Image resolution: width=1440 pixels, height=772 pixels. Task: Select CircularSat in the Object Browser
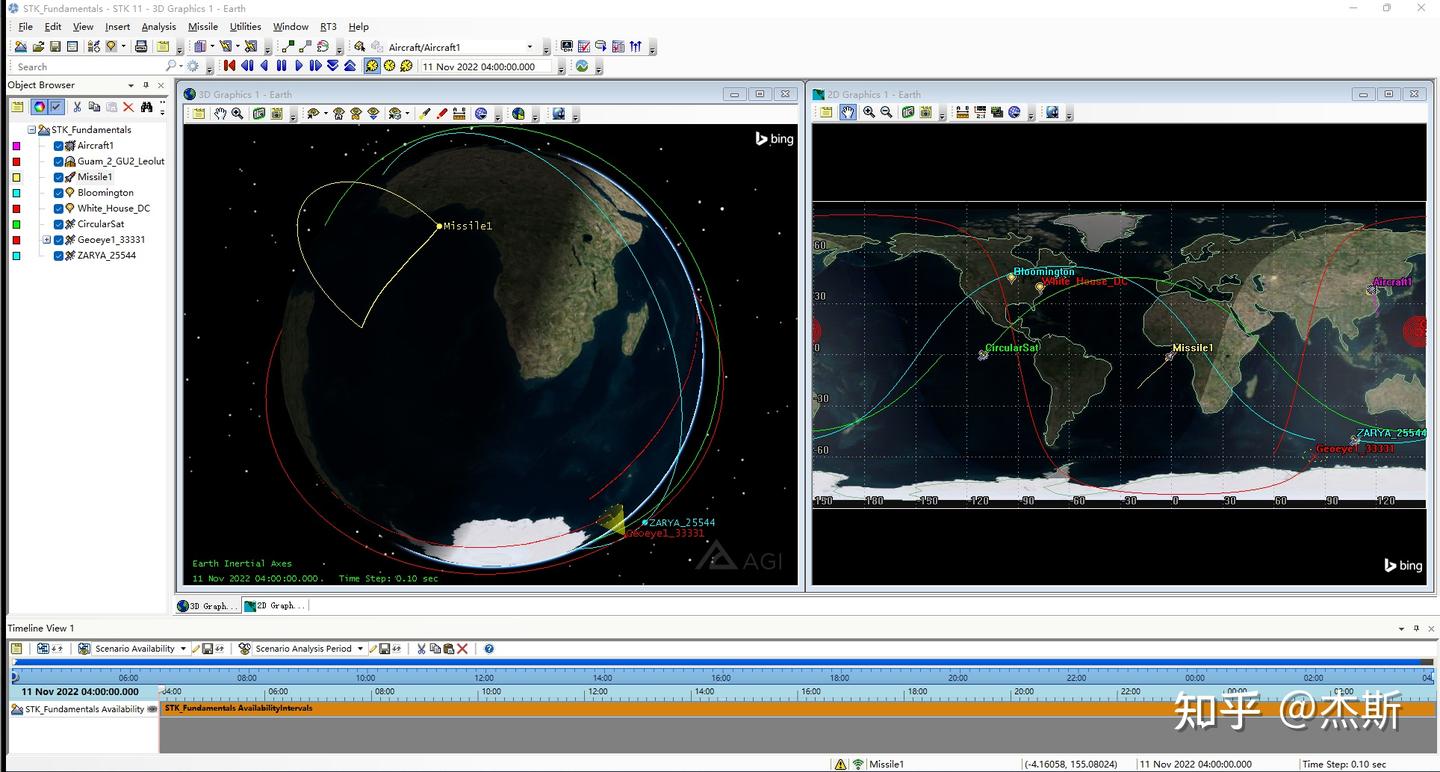pos(100,224)
